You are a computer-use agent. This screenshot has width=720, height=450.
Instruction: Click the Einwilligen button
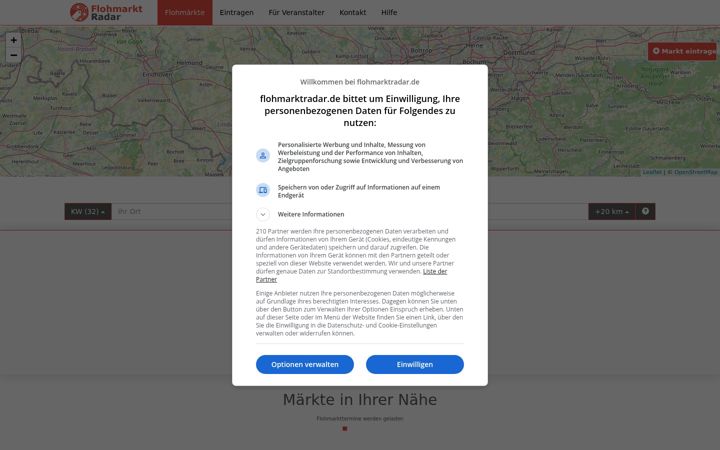415,365
